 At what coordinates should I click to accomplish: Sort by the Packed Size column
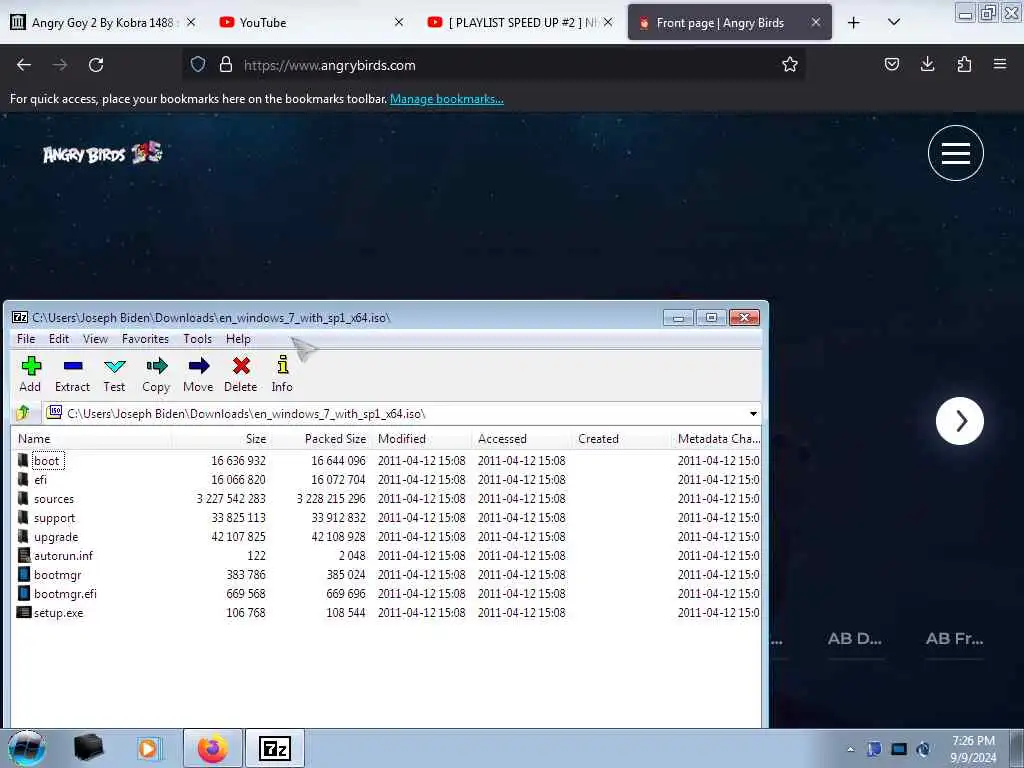click(321, 439)
